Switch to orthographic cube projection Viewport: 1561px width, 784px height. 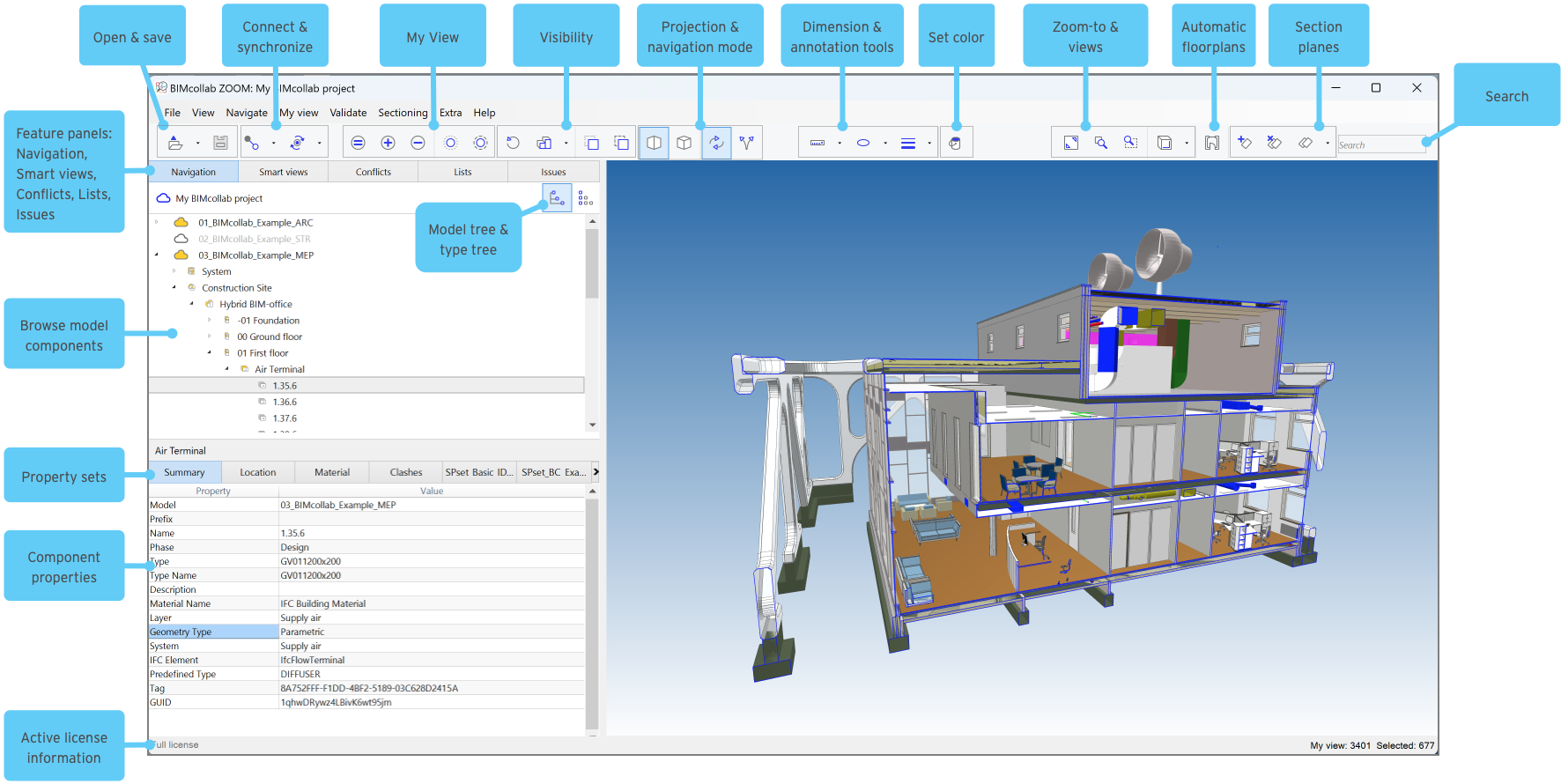click(684, 143)
